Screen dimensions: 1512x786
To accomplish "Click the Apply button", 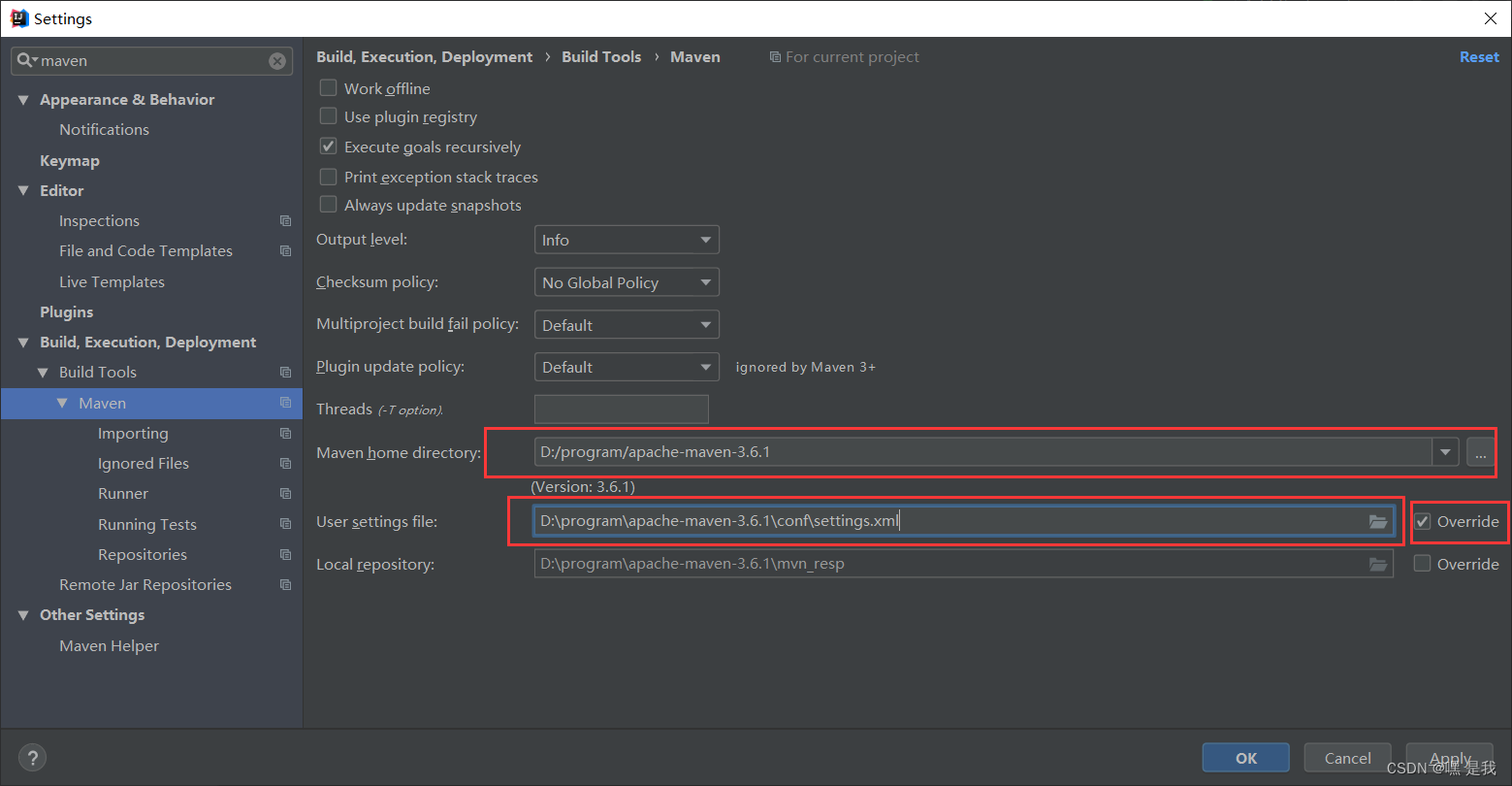I will click(x=1450, y=758).
